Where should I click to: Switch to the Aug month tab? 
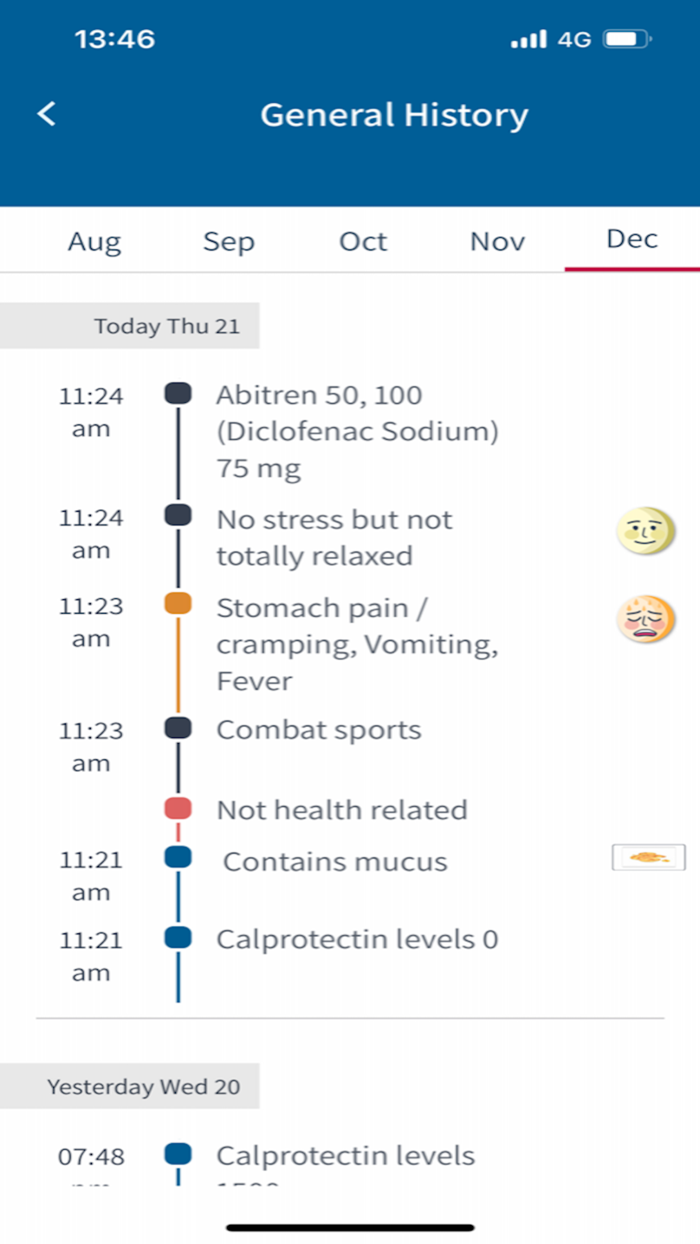click(x=94, y=241)
